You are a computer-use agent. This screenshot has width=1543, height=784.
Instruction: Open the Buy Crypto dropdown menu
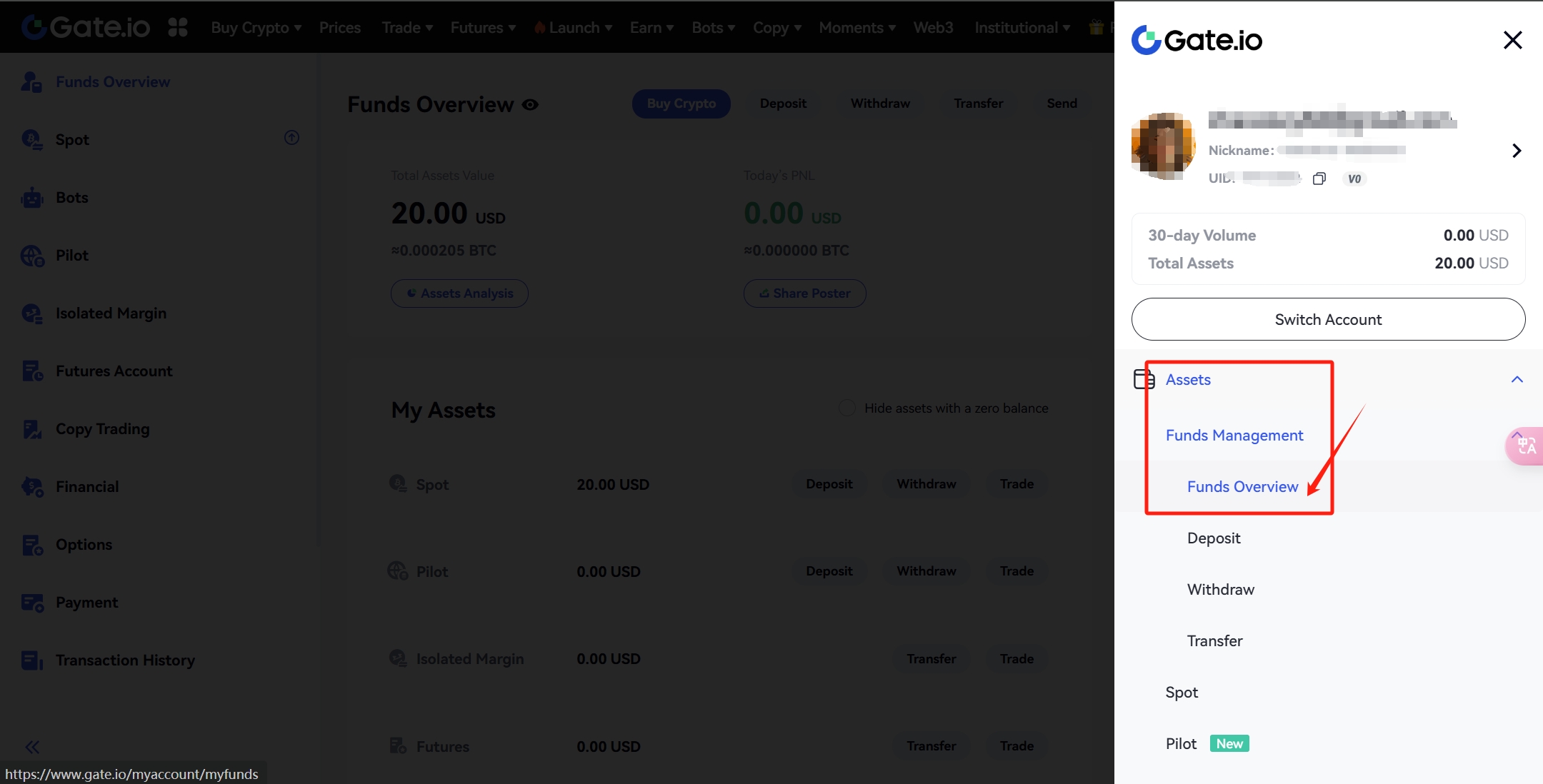[256, 28]
